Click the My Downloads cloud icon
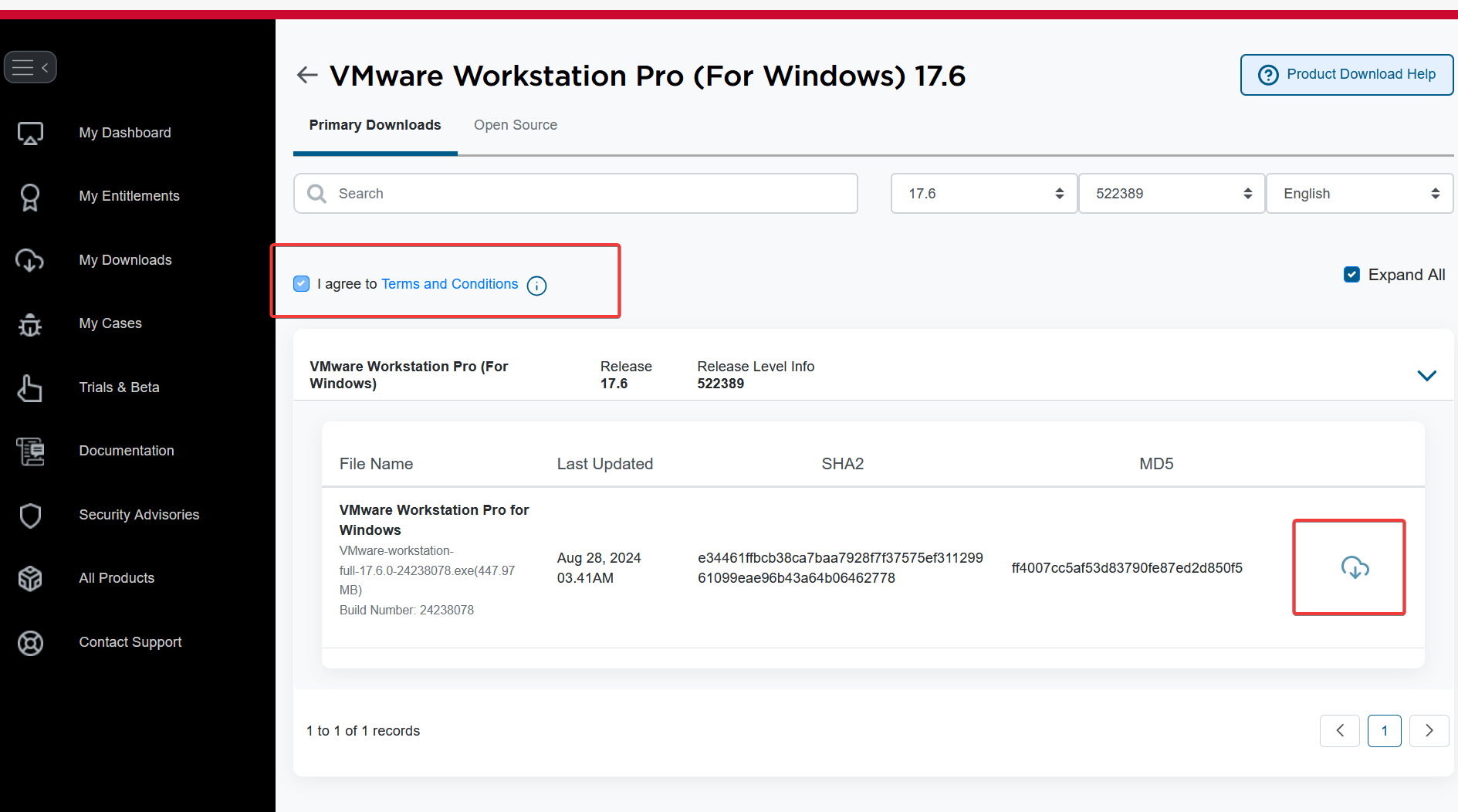Screen dimensions: 1458x812 tap(30, 260)
